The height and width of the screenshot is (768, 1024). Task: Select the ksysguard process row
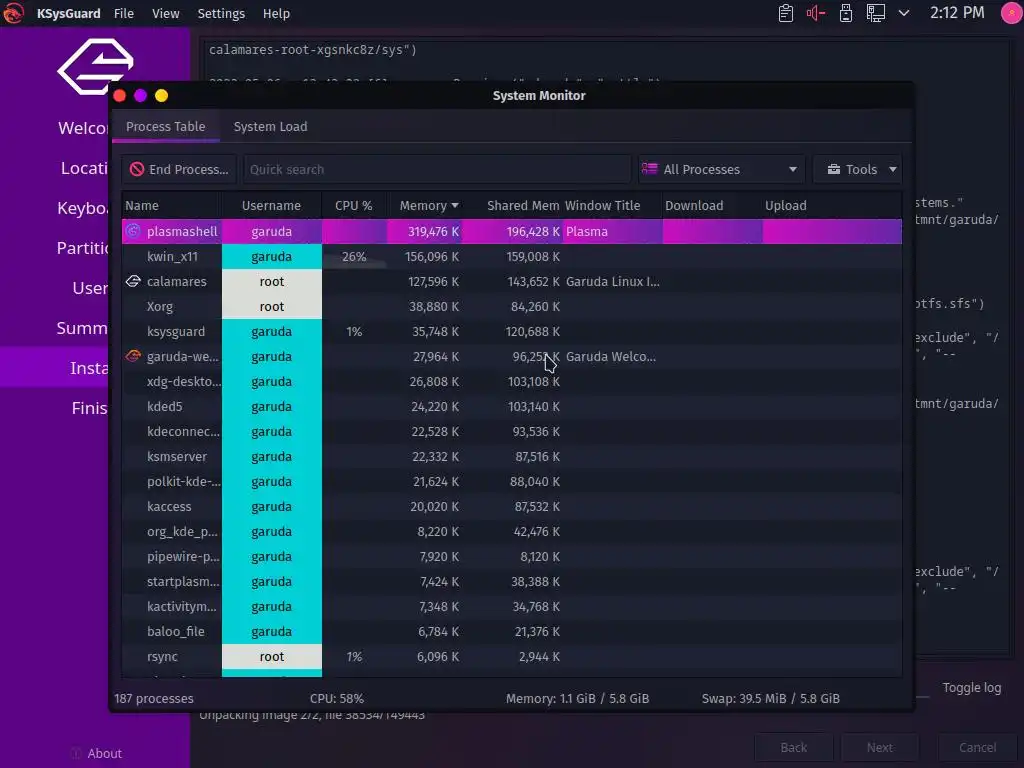pyautogui.click(x=511, y=332)
